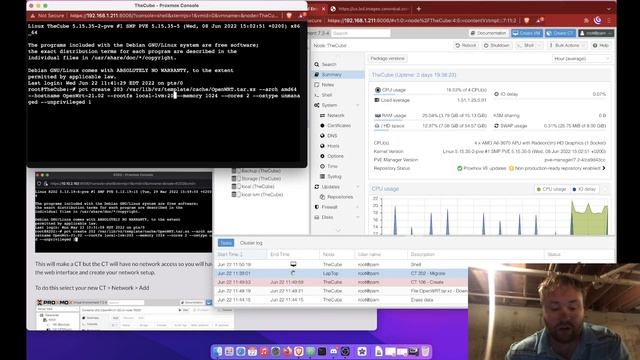Screen dimensions: 640x360
Task: Select the Erase data task row
Action: [341, 300]
